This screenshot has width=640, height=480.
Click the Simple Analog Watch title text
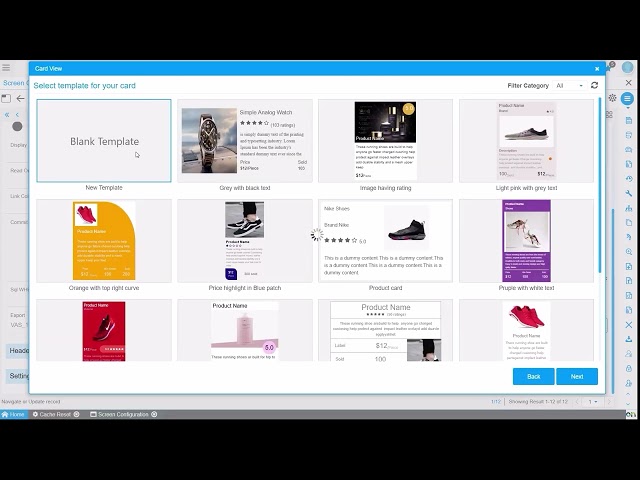[x=266, y=112]
